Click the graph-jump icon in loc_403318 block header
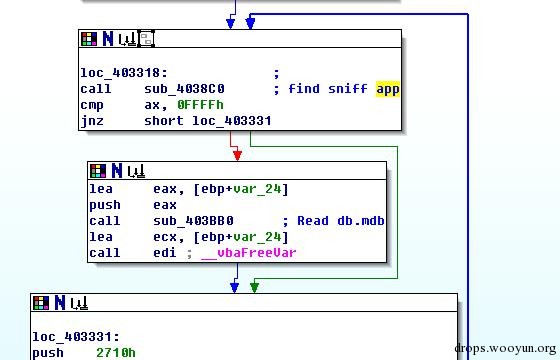Screen dimensions: 560x360 pyautogui.click(x=127, y=39)
